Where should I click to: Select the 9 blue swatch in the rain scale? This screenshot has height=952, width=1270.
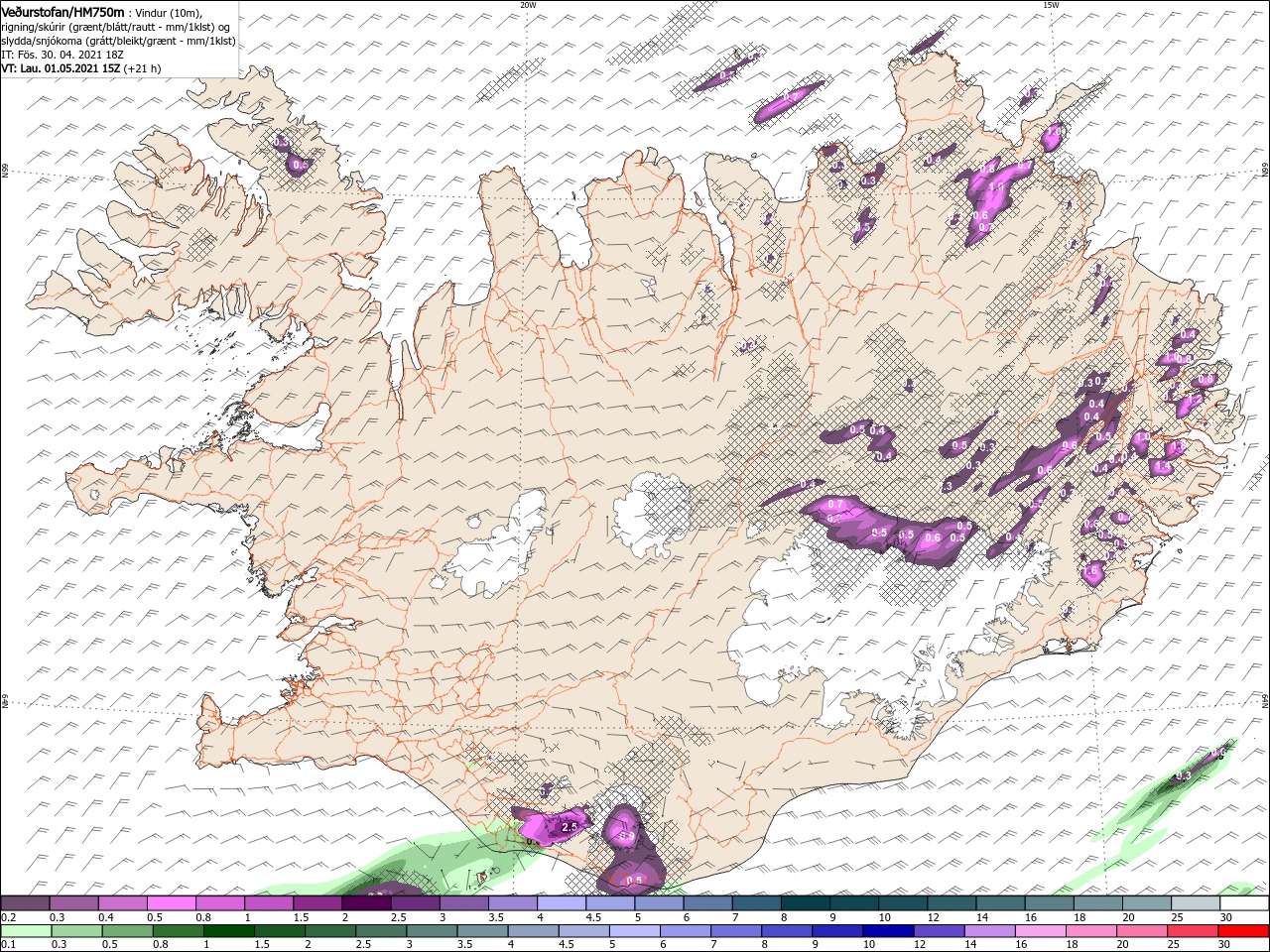(x=838, y=931)
